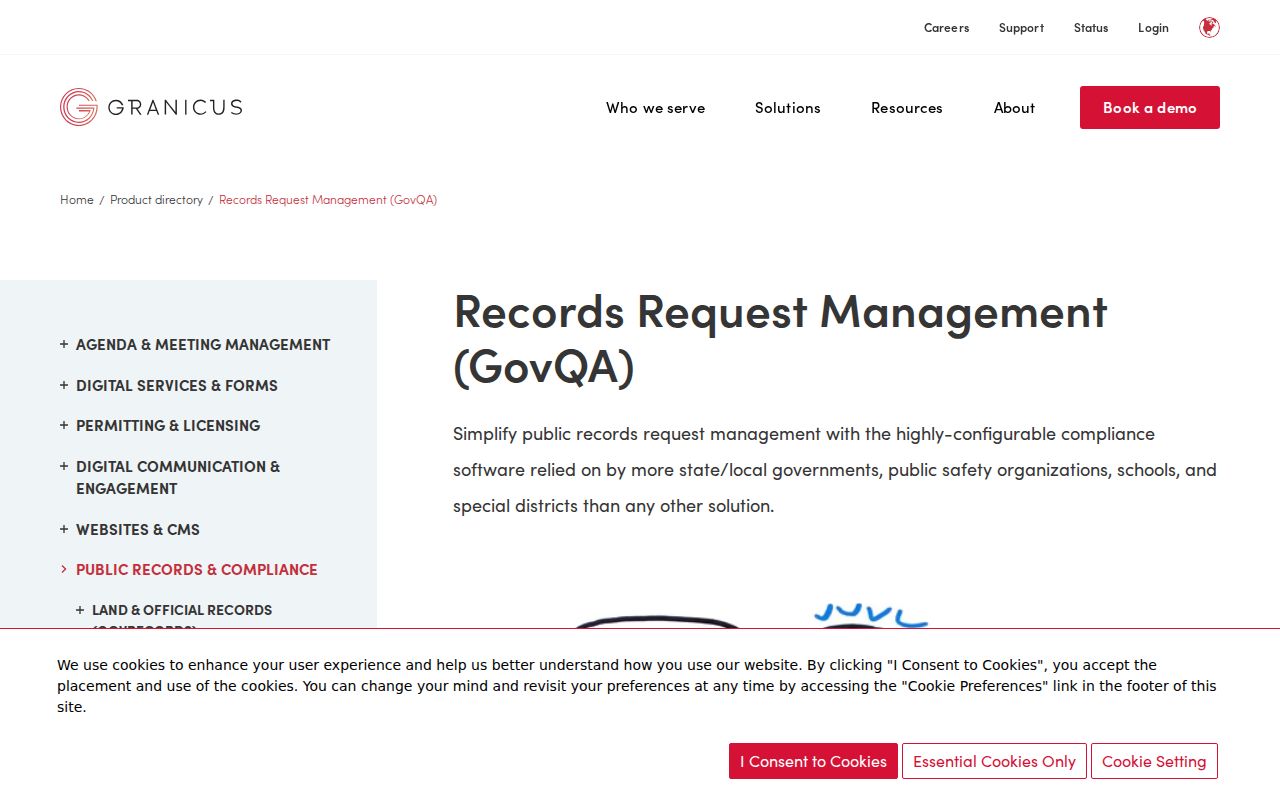Click the Granicus logo
This screenshot has height=800, width=1280.
pyautogui.click(x=151, y=107)
